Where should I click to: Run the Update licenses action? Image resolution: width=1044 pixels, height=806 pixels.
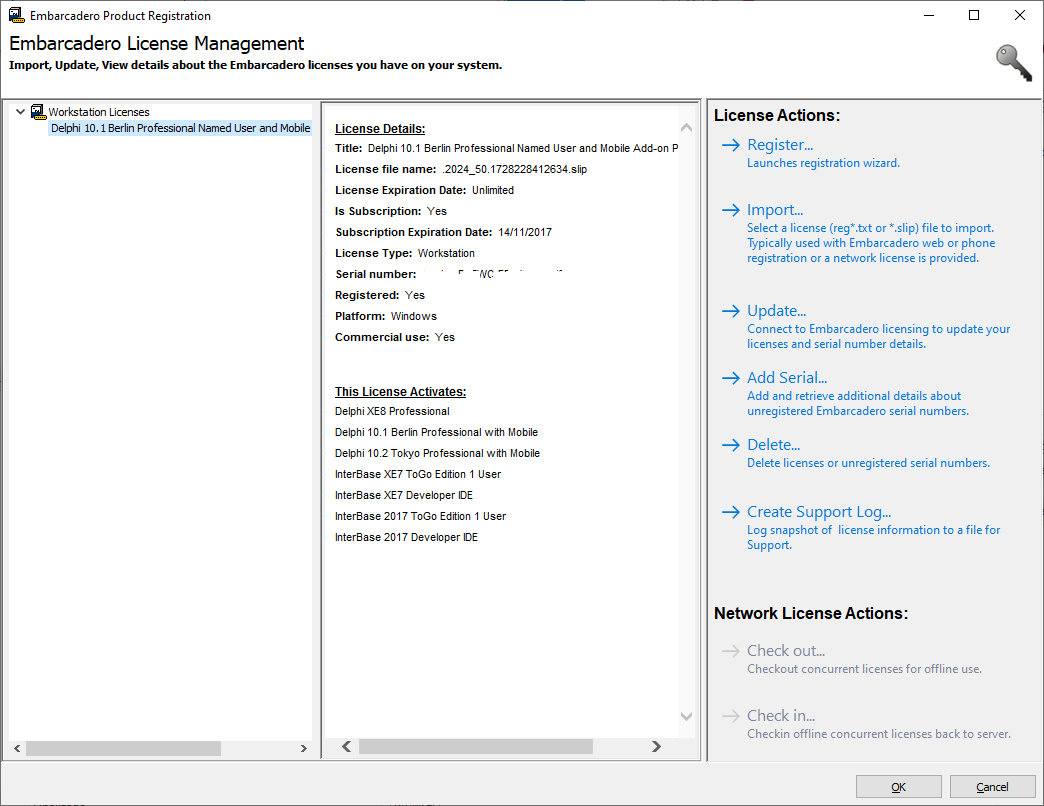[776, 311]
